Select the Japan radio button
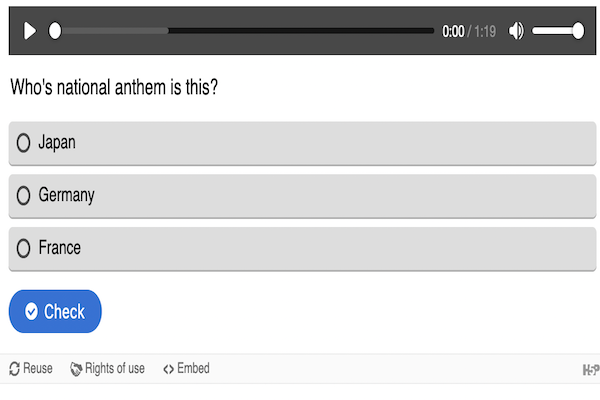 23,143
